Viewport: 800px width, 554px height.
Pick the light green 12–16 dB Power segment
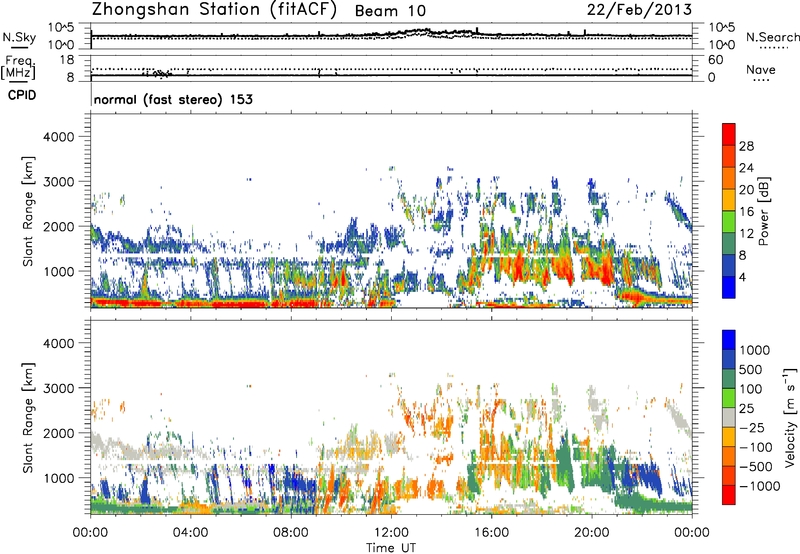pyautogui.click(x=729, y=222)
